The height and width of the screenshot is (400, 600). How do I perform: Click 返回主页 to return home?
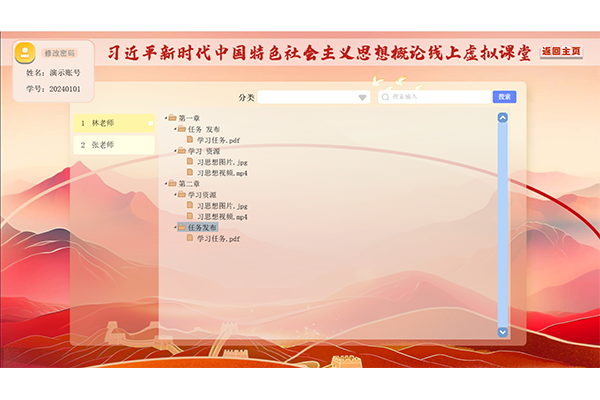[x=561, y=51]
